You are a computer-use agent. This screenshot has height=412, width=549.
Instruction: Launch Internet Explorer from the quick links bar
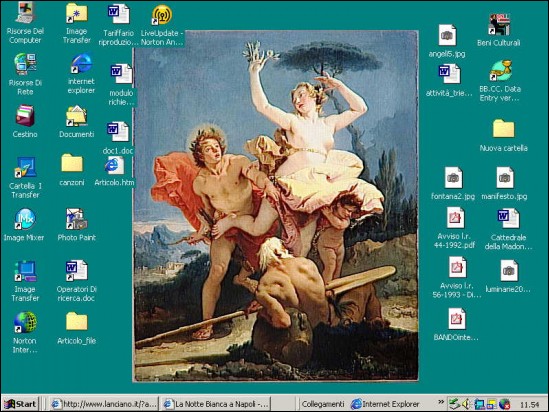tap(385, 404)
